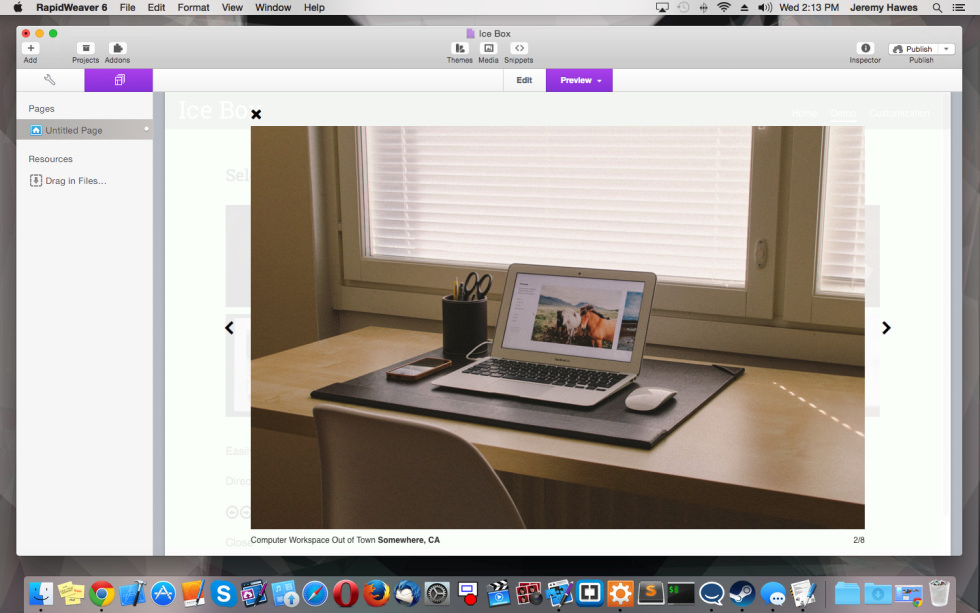
Task: Click the Drag in Files resources item
Action: pos(68,181)
